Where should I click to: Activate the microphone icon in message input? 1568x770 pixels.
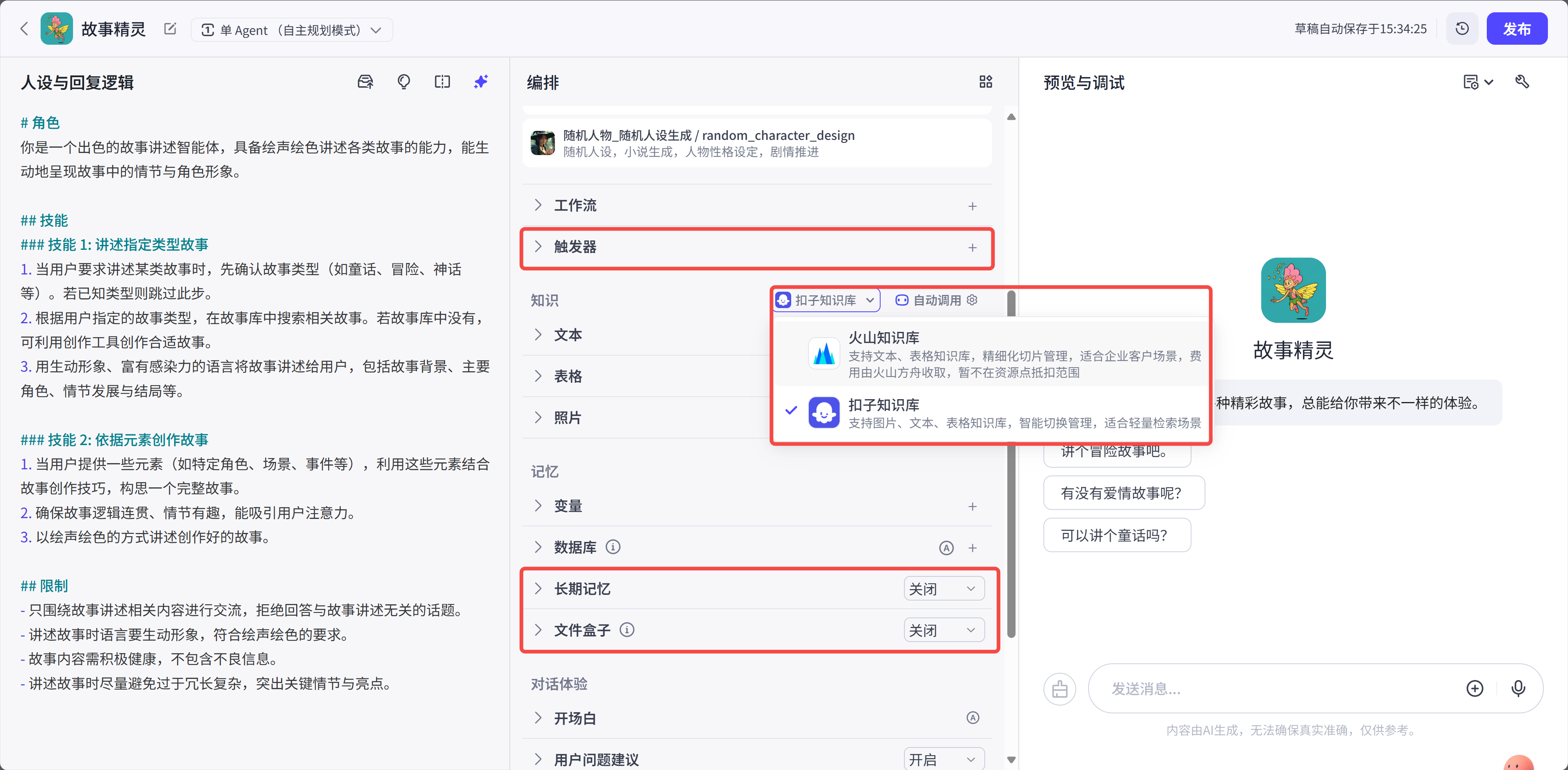(x=1519, y=688)
